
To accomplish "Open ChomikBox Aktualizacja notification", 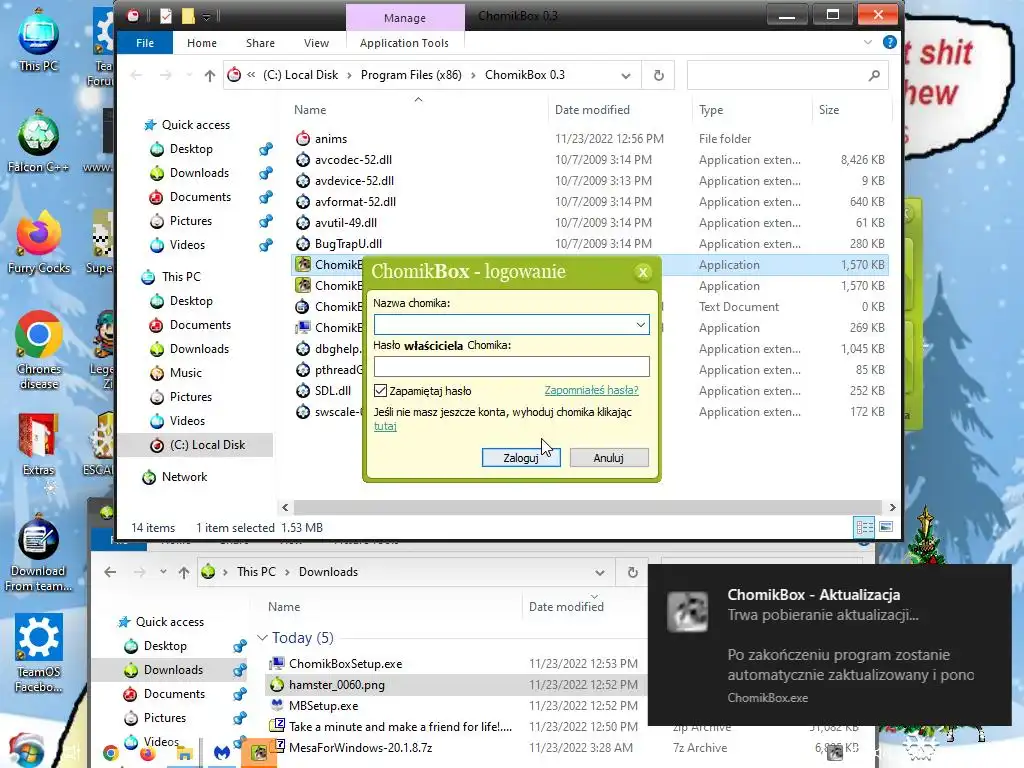I will coord(829,645).
